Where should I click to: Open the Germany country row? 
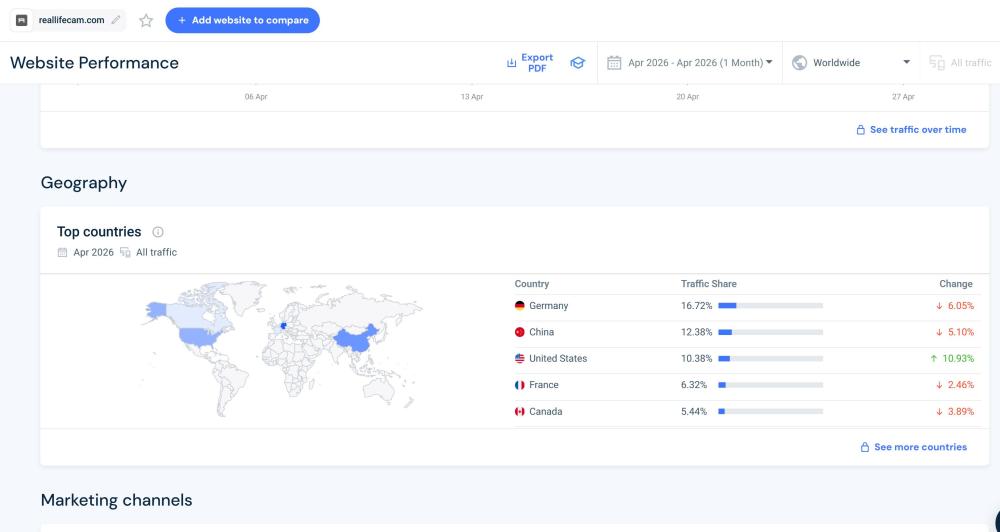coord(747,306)
